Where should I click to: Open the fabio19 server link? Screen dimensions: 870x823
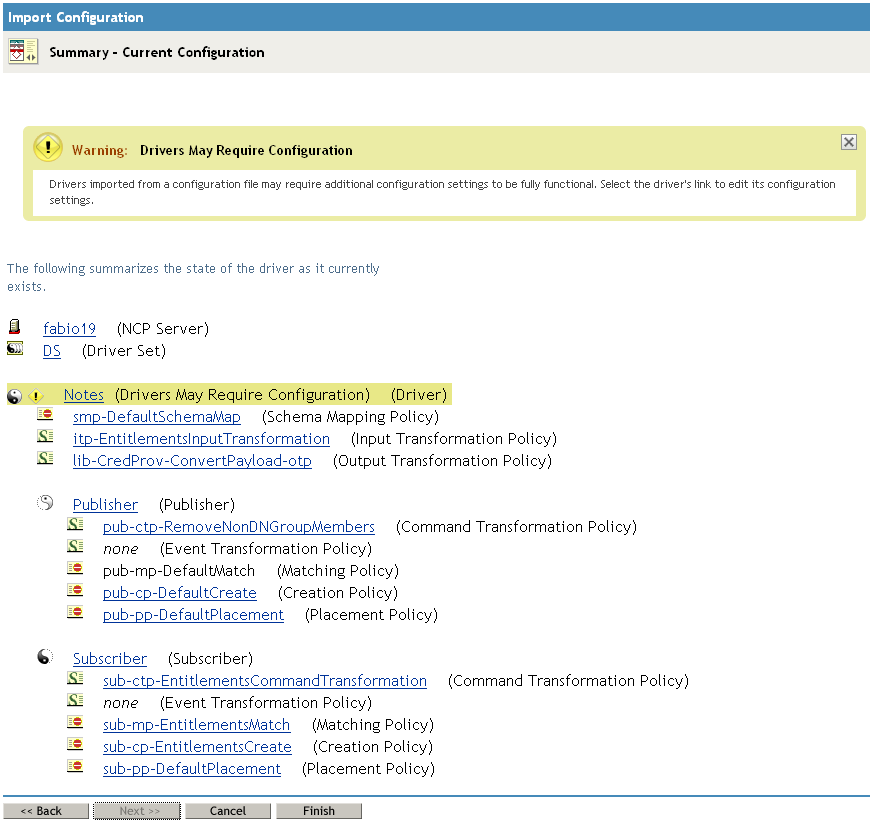69,329
